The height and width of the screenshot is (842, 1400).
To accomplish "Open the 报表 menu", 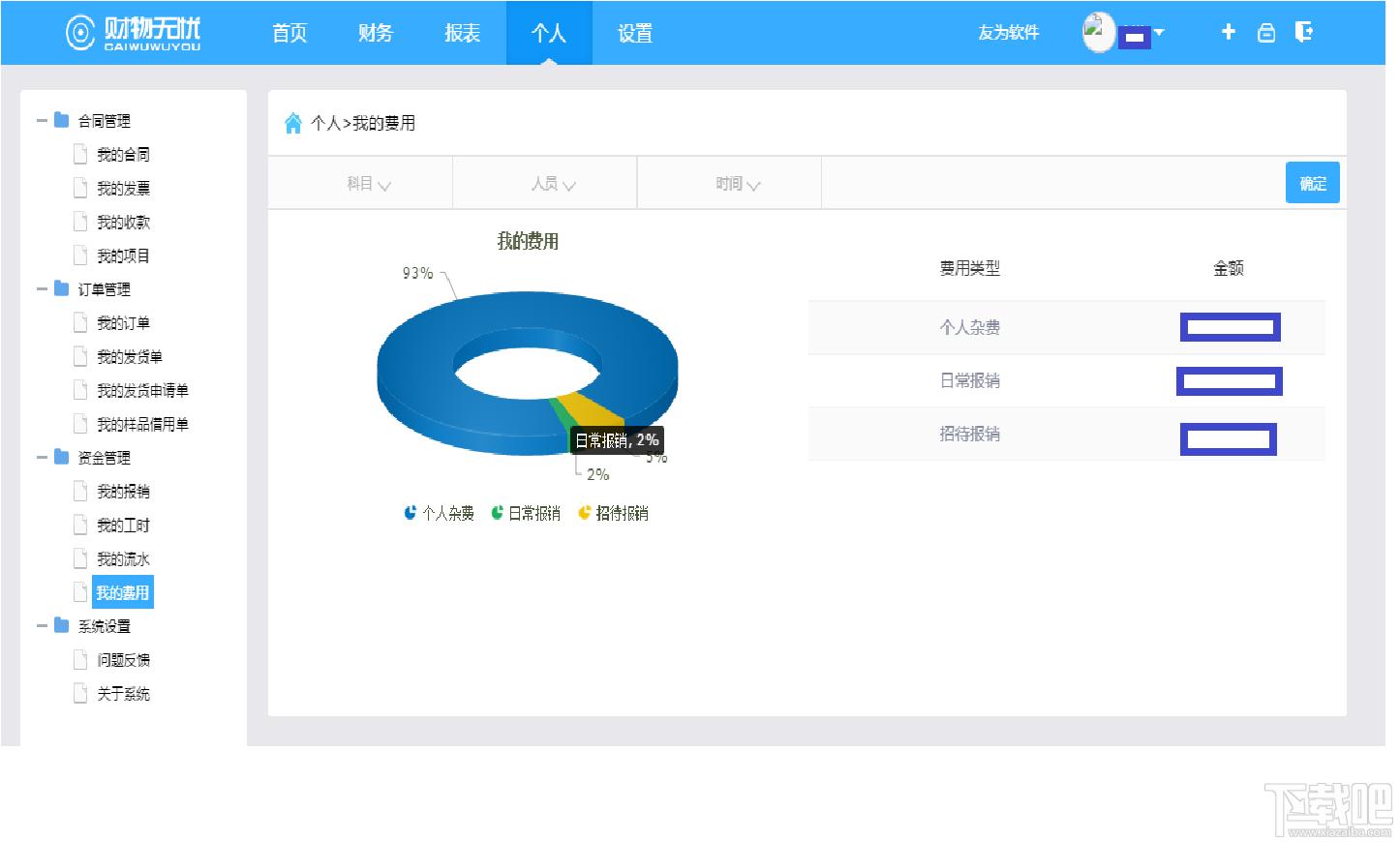I will tap(462, 33).
